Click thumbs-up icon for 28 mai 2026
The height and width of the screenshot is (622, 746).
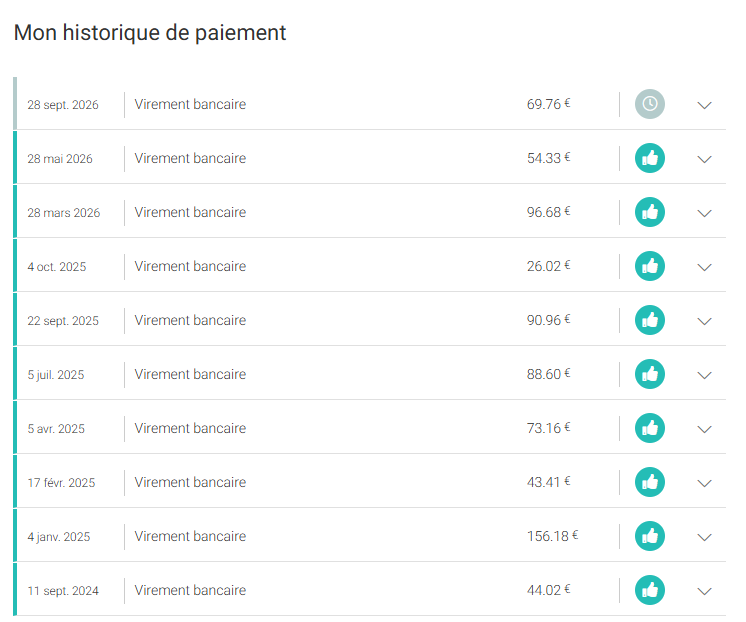pyautogui.click(x=649, y=158)
